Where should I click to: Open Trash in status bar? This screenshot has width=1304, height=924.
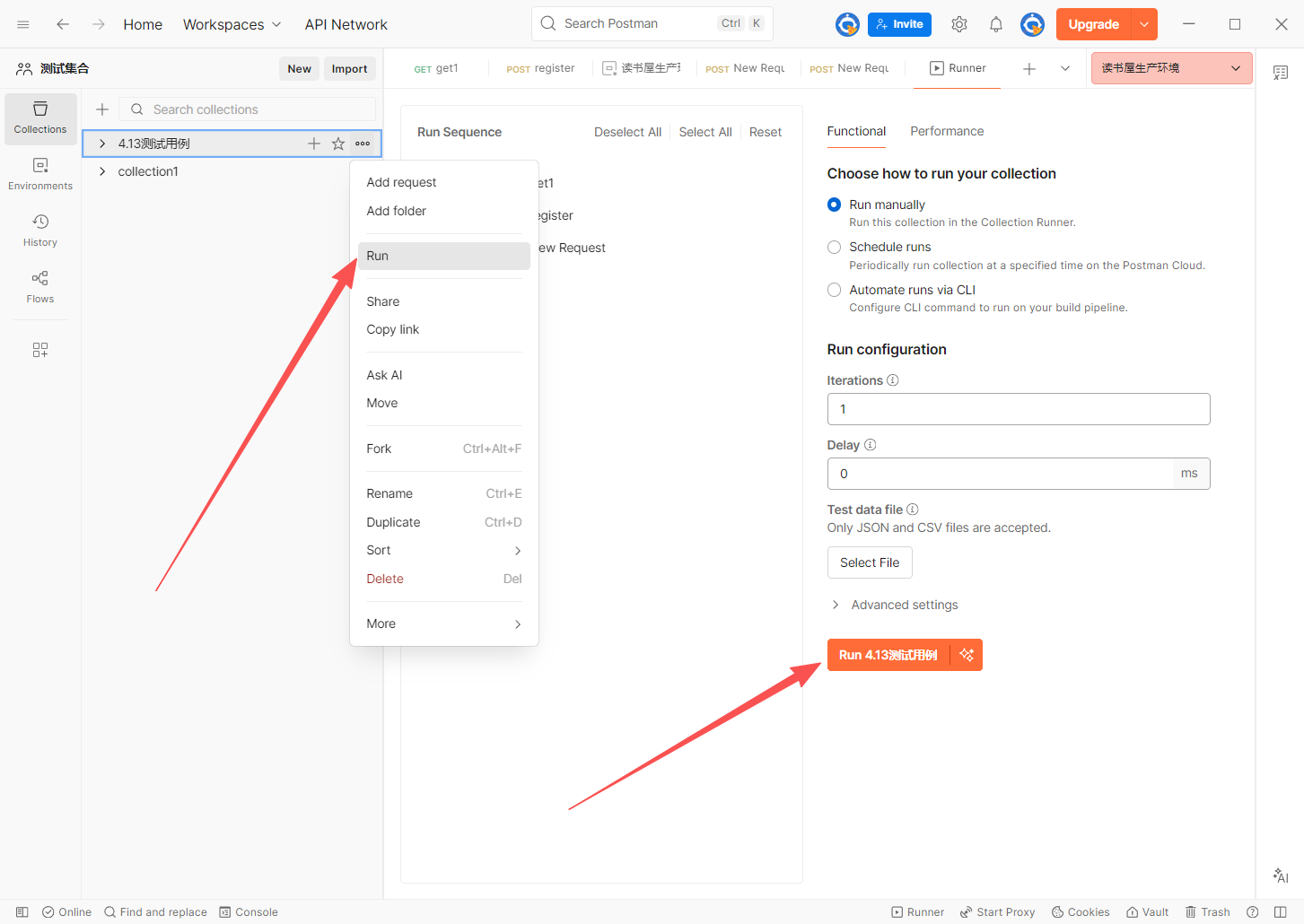click(x=1208, y=912)
